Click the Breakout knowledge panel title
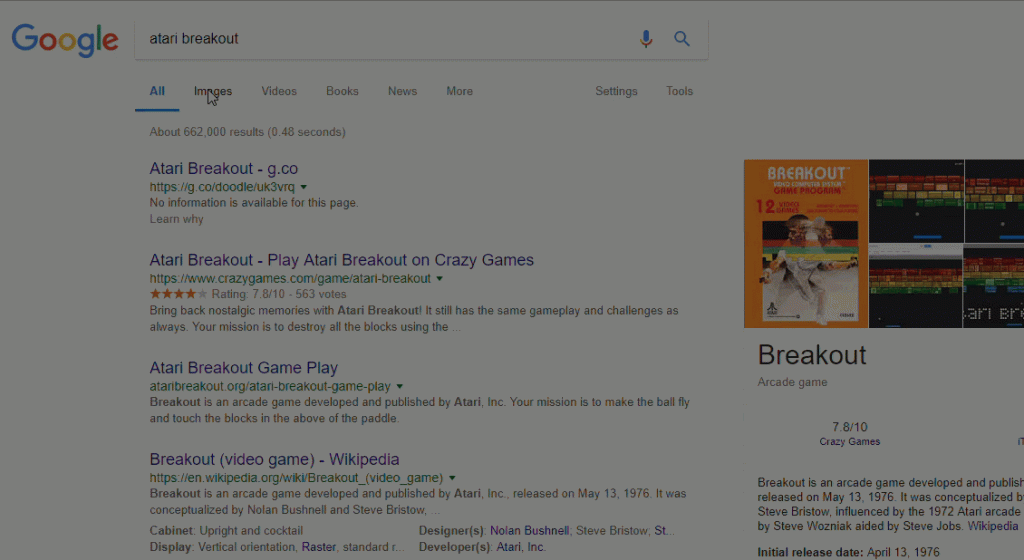 click(x=812, y=355)
